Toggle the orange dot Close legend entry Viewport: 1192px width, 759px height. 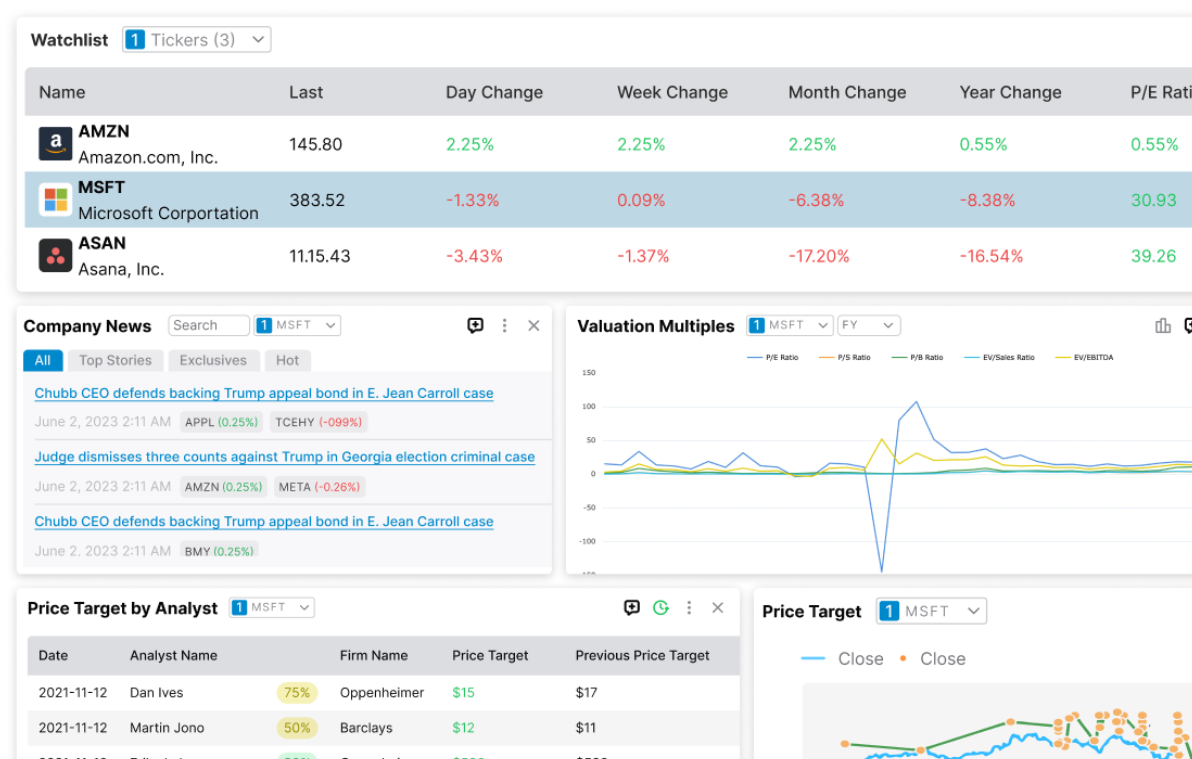933,659
